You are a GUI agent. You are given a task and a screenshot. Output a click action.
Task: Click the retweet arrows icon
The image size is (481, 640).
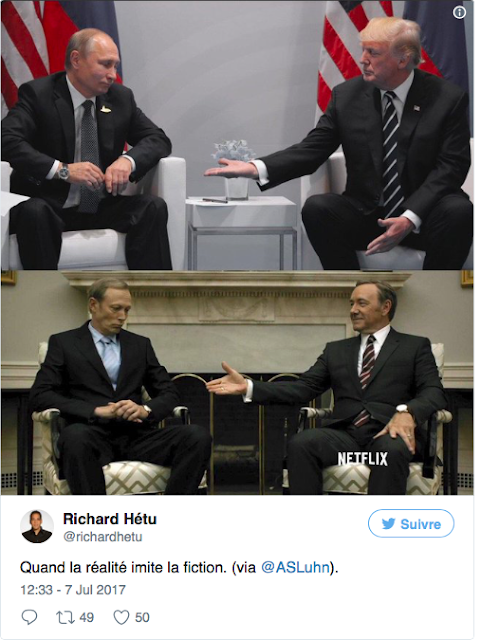(65, 617)
